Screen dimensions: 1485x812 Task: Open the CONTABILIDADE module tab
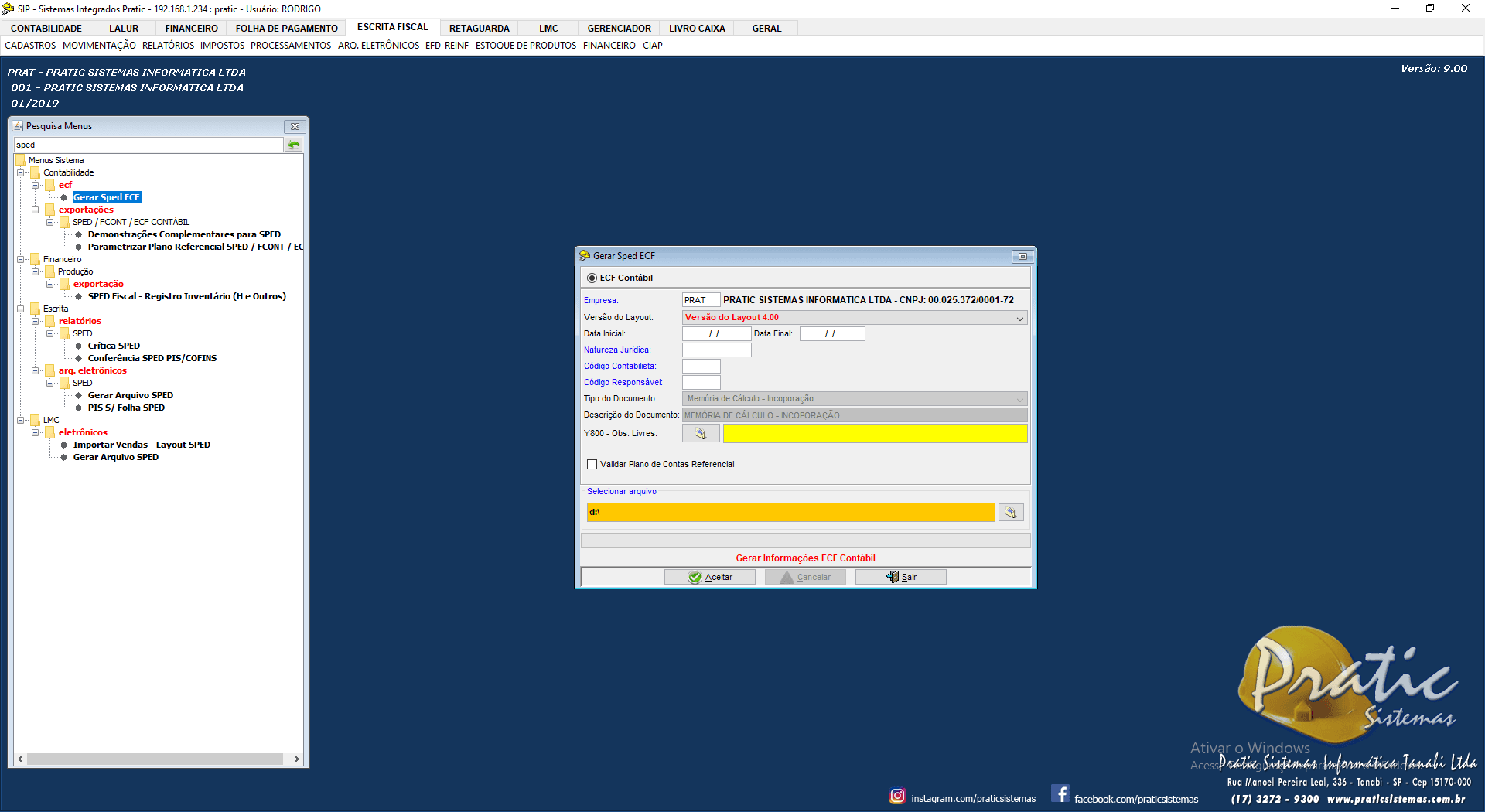pos(46,29)
